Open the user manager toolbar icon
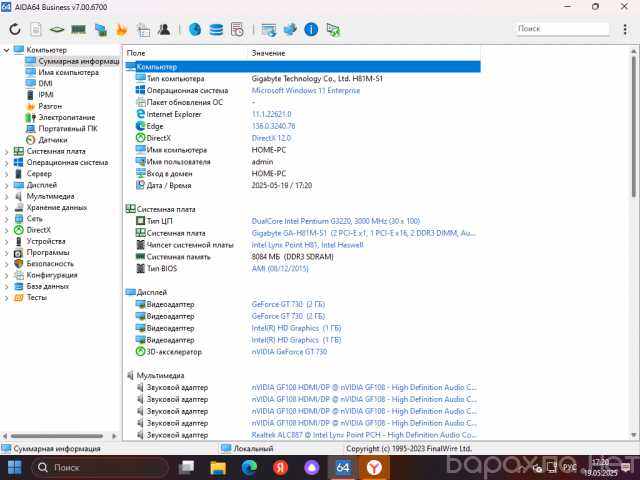This screenshot has width=640, height=480. pyautogui.click(x=164, y=29)
